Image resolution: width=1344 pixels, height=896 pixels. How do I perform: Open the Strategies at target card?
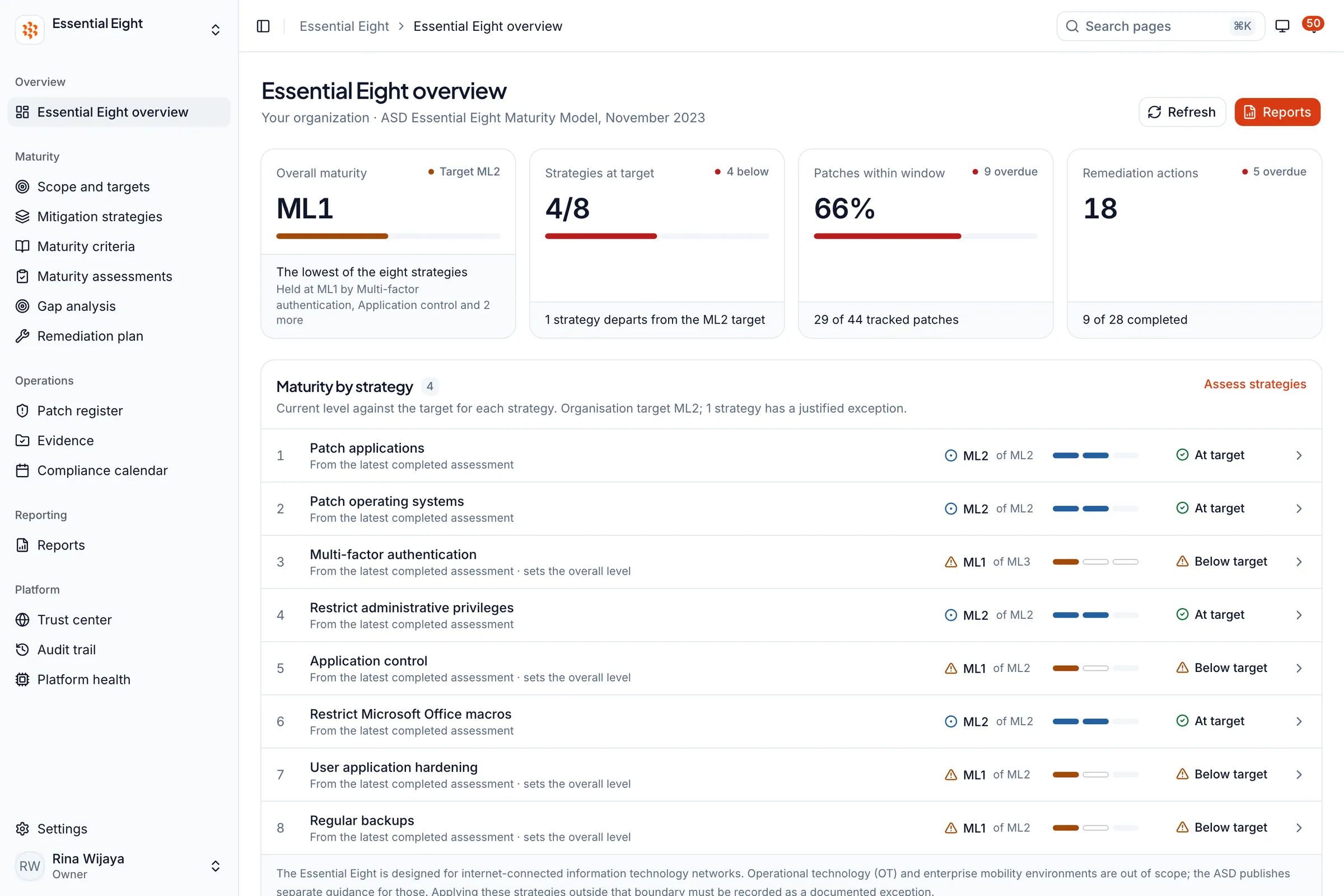656,244
